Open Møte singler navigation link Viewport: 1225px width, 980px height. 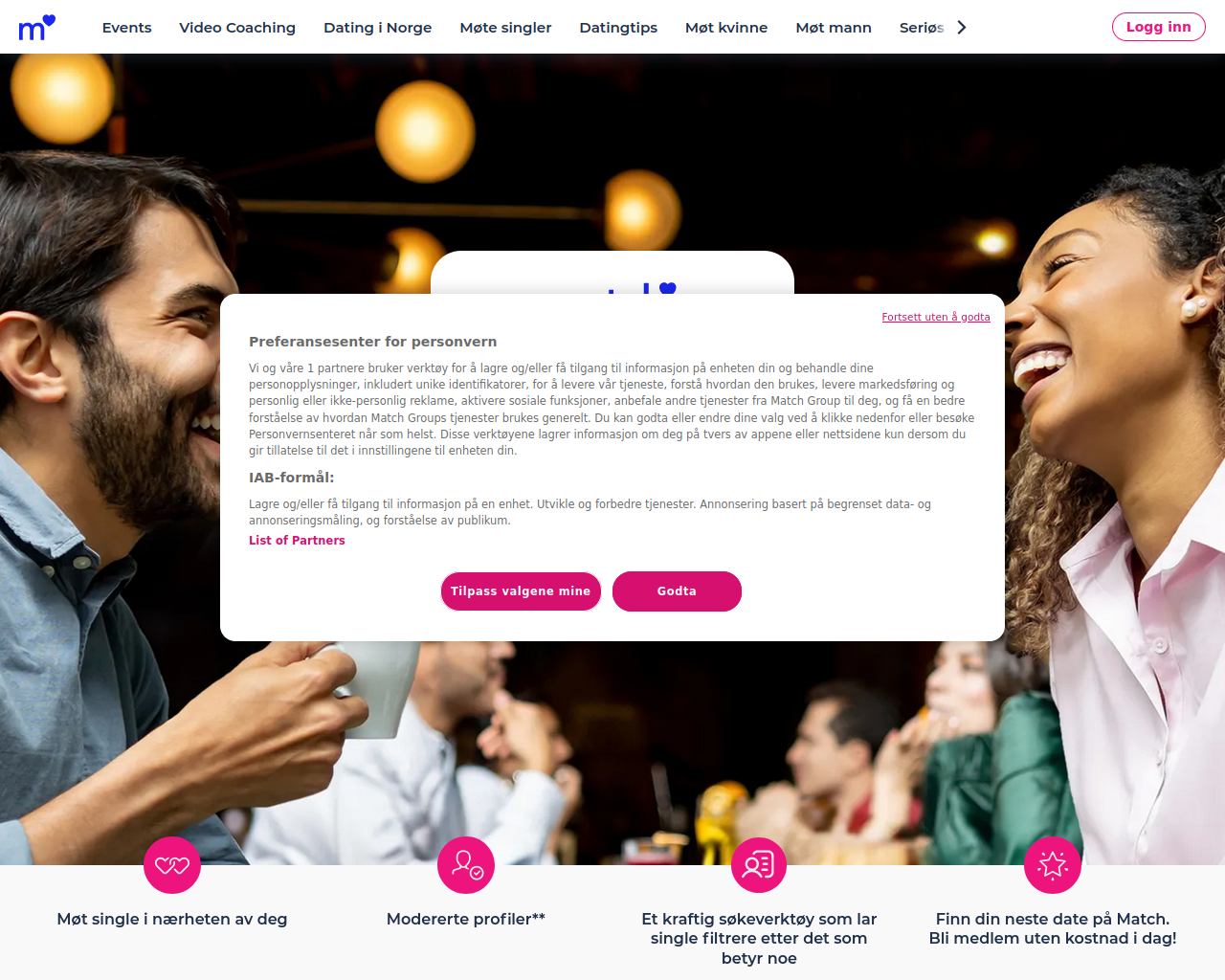pyautogui.click(x=505, y=28)
